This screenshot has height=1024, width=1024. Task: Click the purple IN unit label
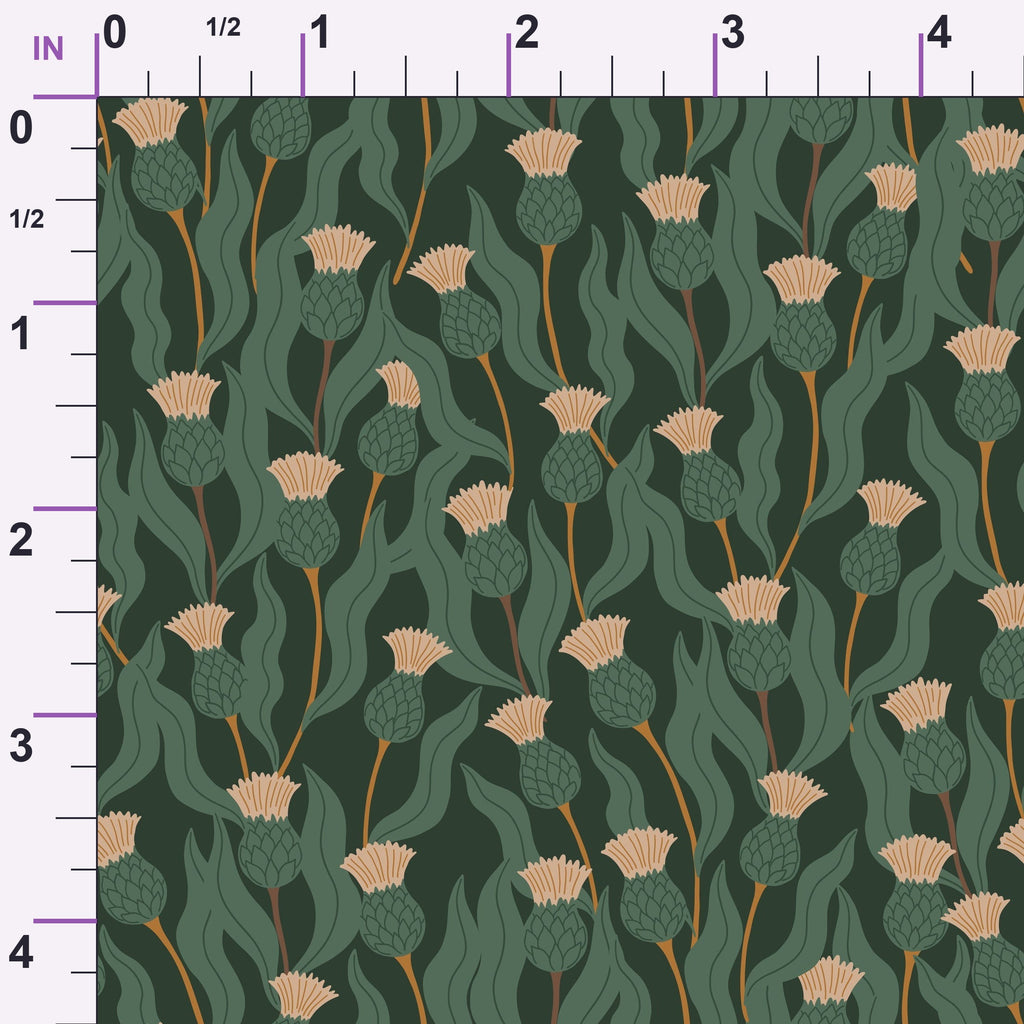[x=48, y=48]
